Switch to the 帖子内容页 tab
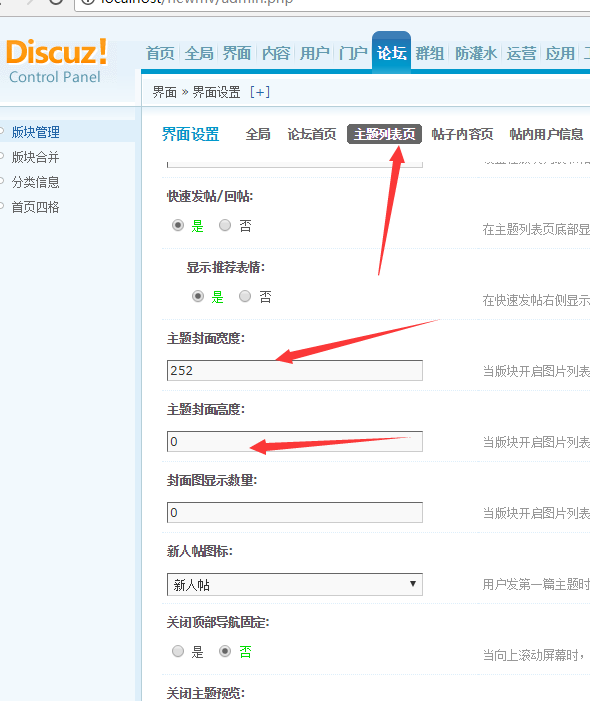This screenshot has height=702, width=591. [462, 134]
